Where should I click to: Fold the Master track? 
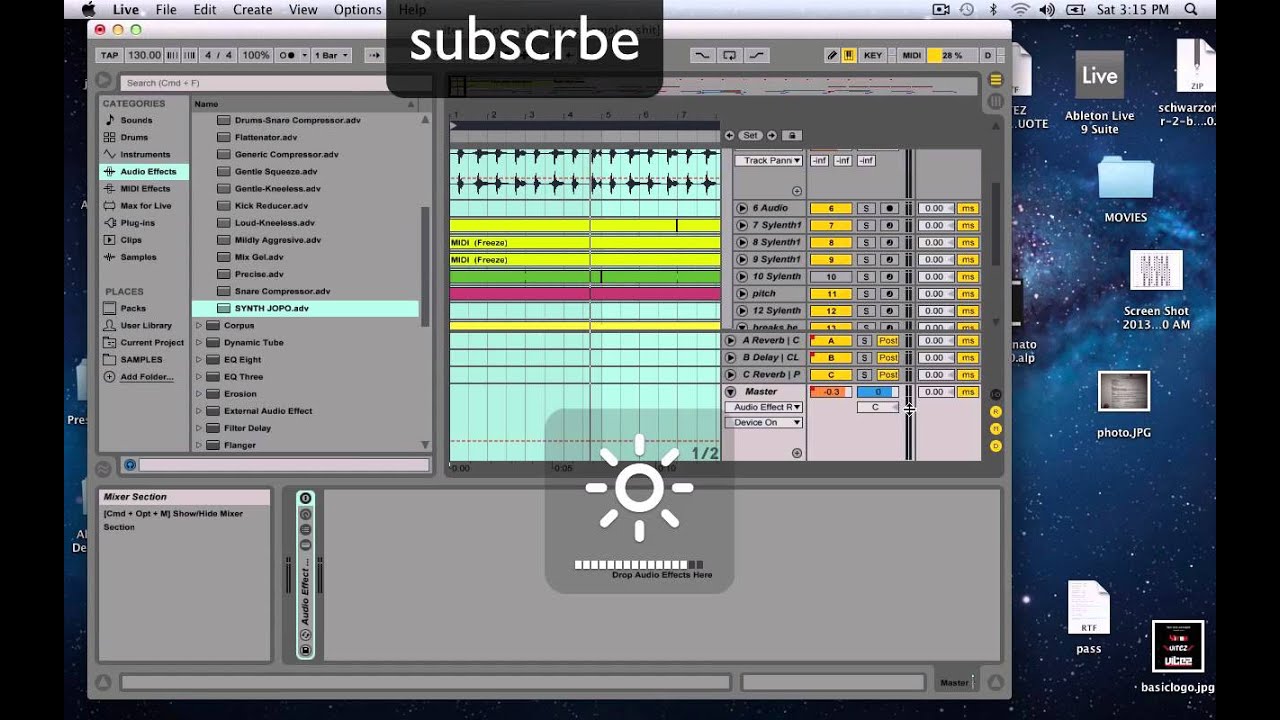coord(730,391)
